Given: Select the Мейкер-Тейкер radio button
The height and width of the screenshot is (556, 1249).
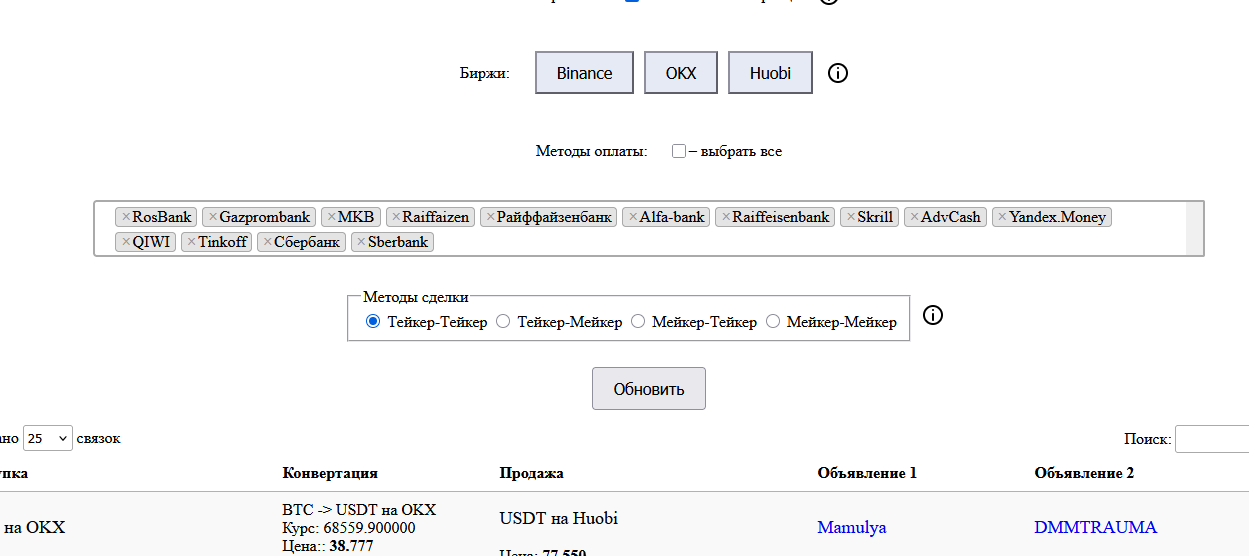Looking at the screenshot, I should (638, 322).
